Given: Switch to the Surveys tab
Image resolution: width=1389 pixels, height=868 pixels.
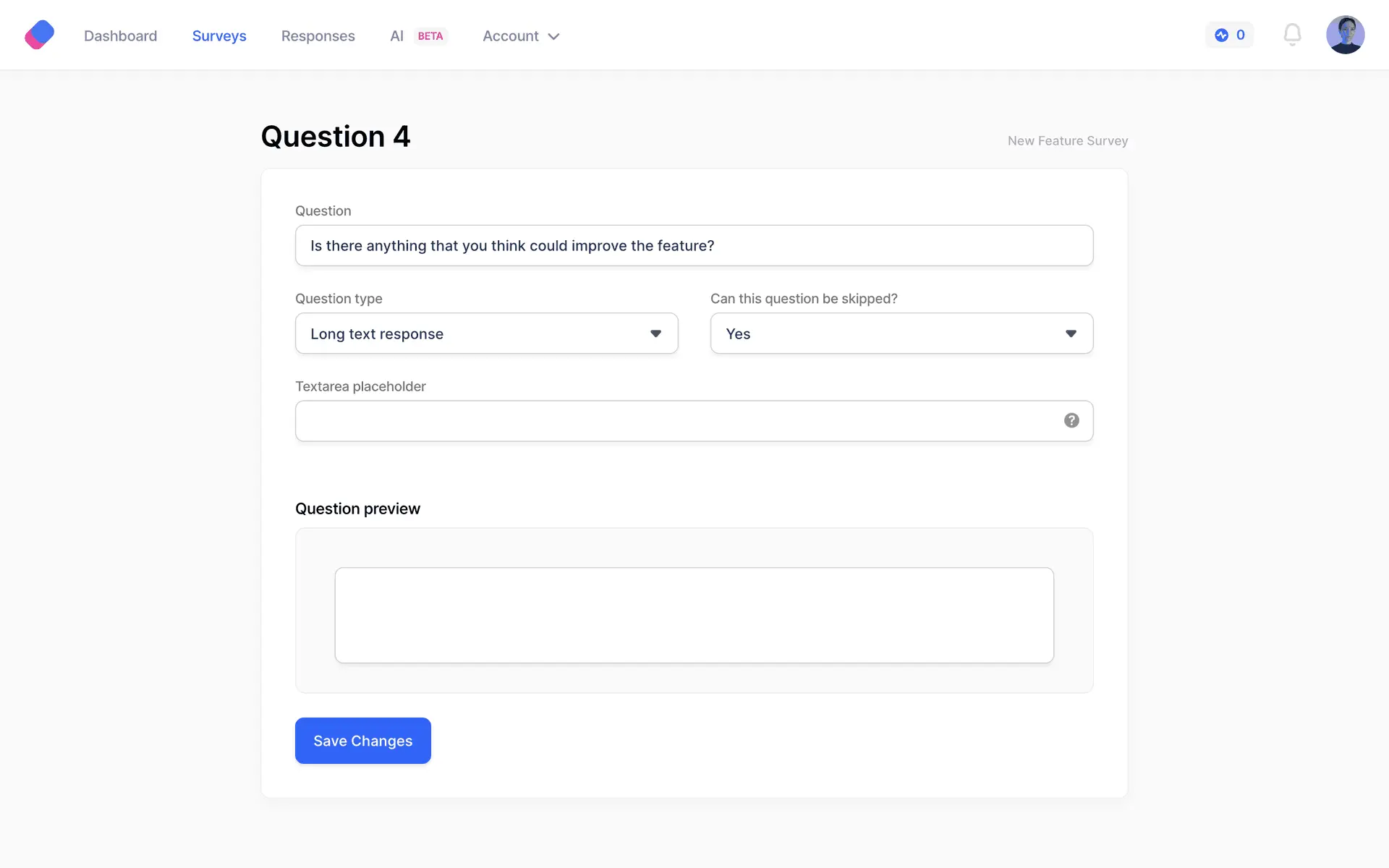Looking at the screenshot, I should tap(219, 36).
